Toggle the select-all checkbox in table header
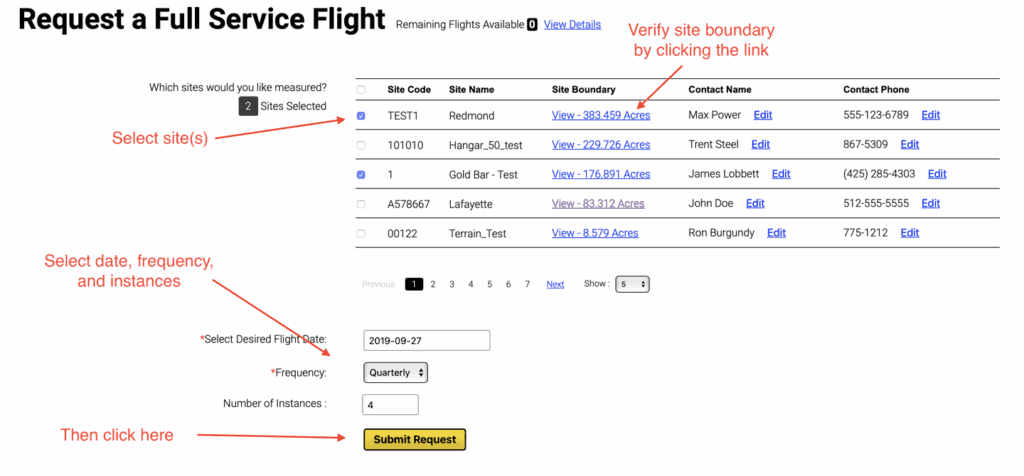The image size is (1024, 476). click(x=361, y=90)
